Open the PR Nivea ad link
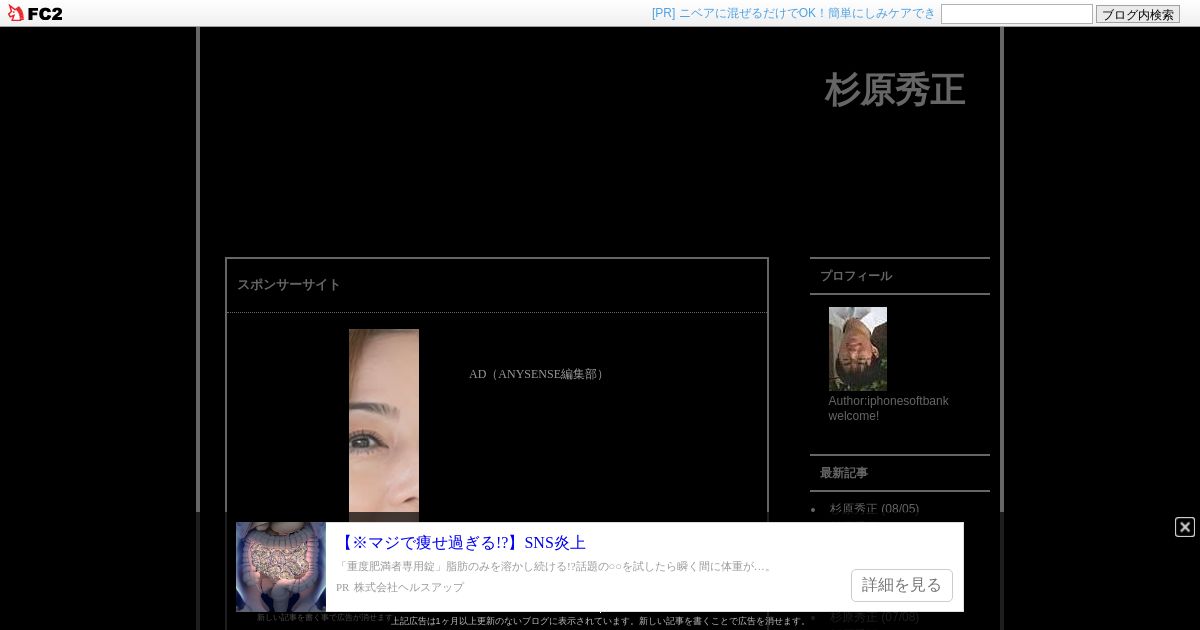 (793, 13)
